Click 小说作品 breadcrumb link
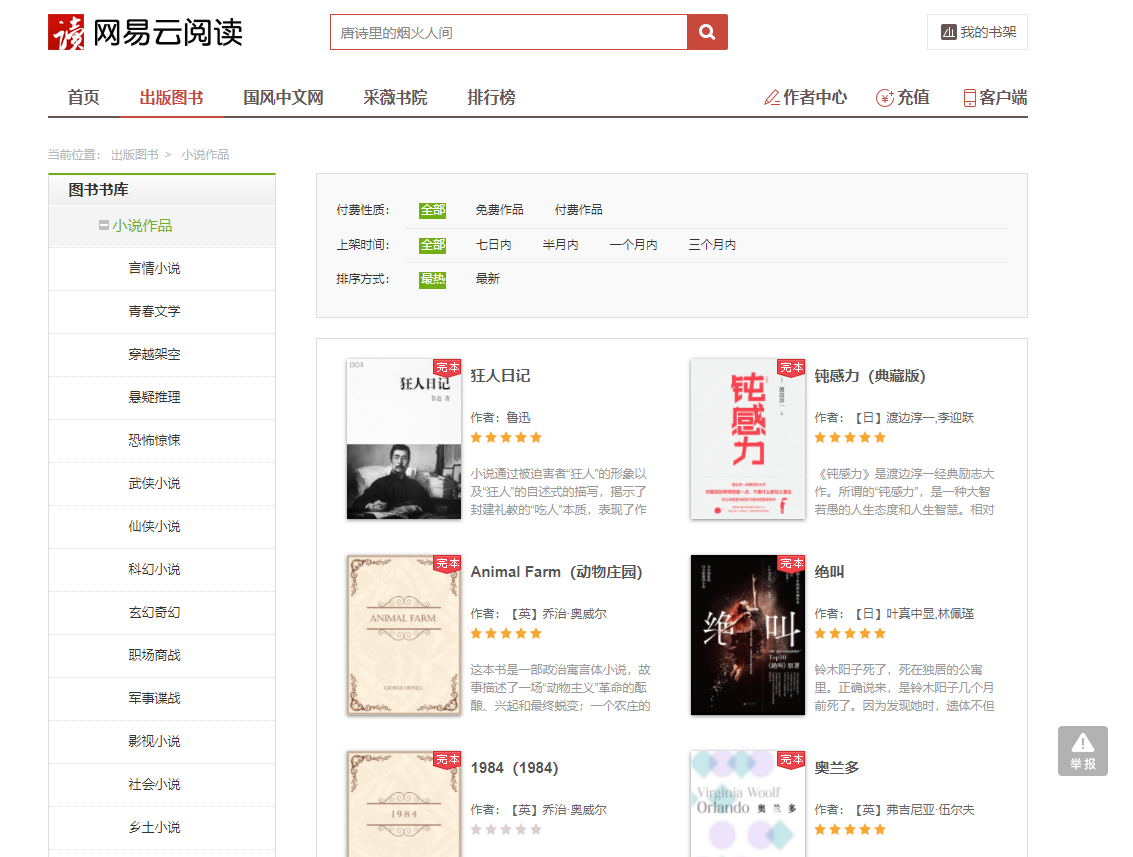This screenshot has height=857, width=1133. [205, 155]
